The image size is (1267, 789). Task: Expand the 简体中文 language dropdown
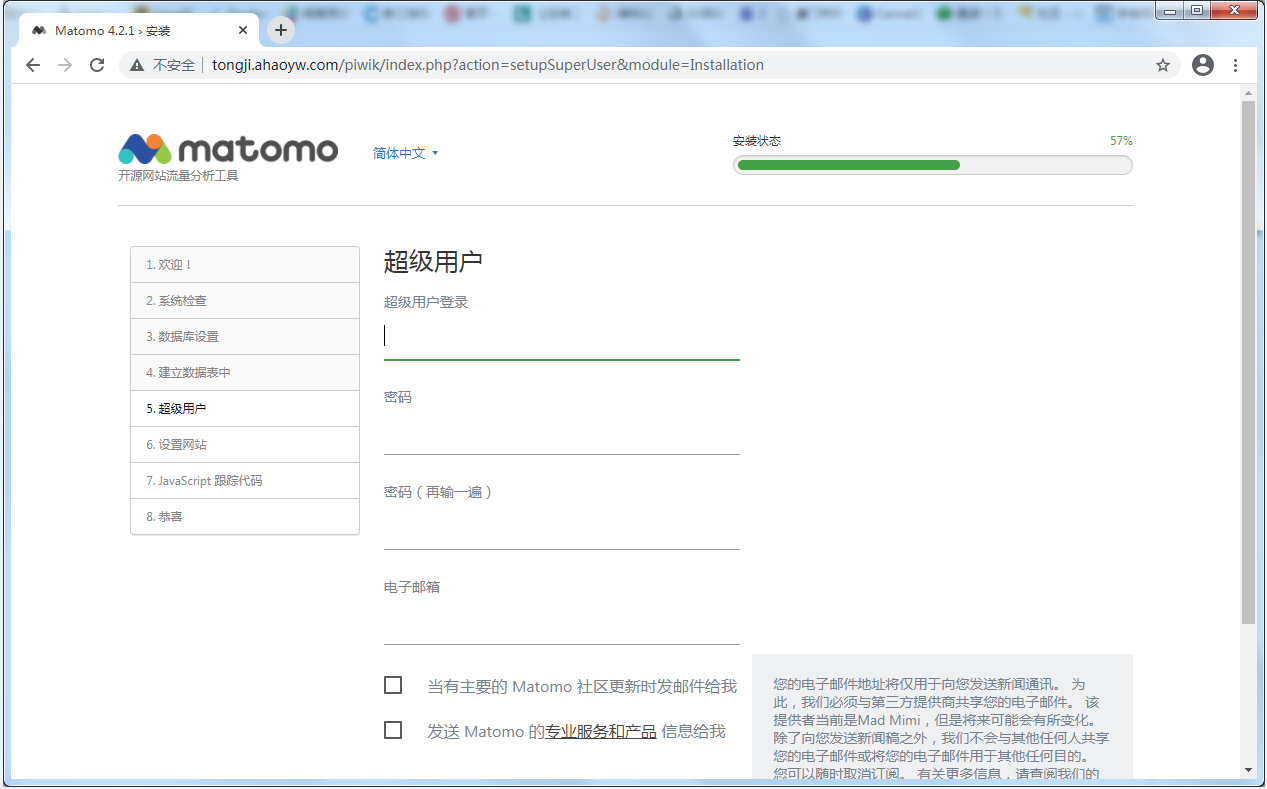(406, 153)
